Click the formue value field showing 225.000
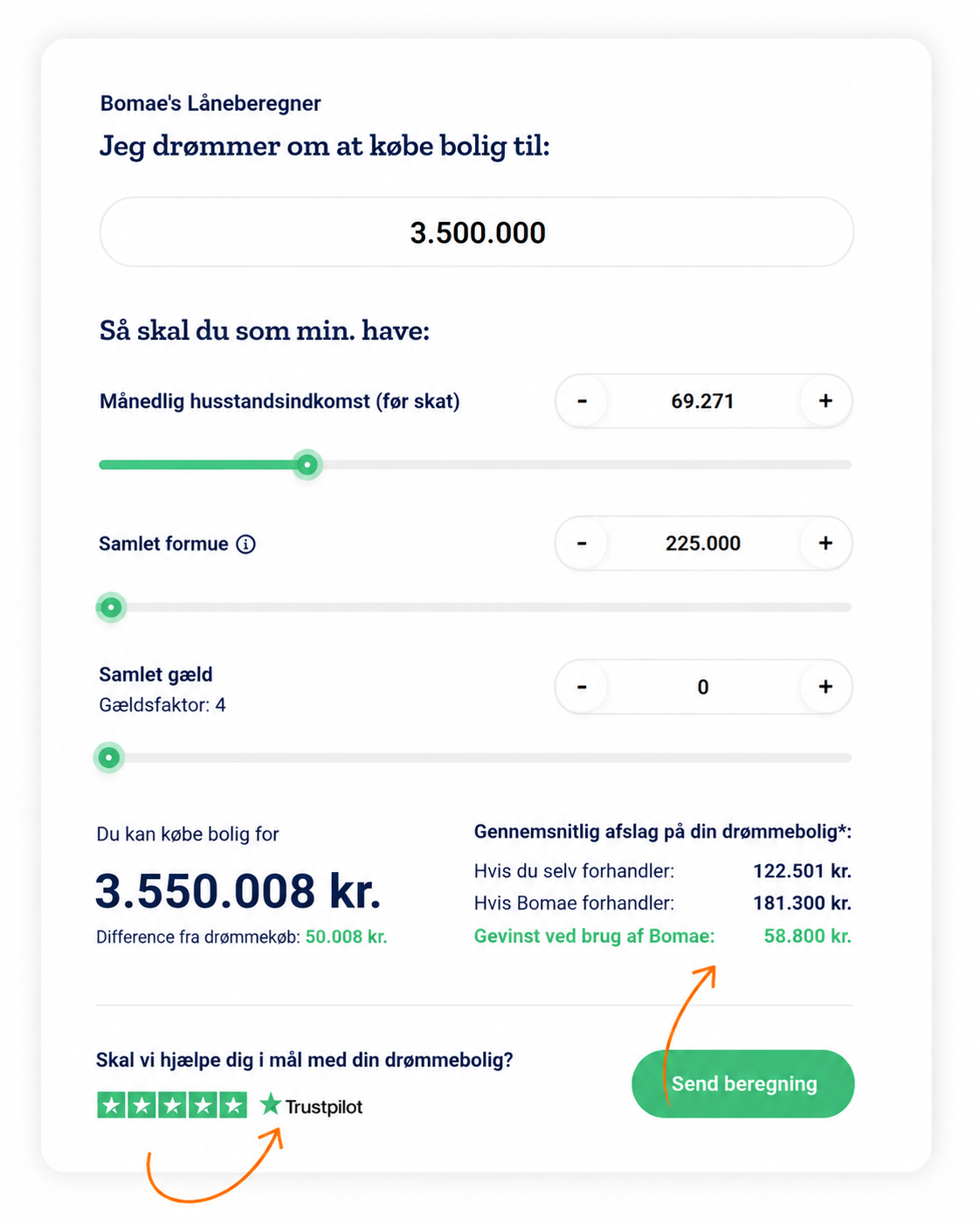980x1225 pixels. (x=703, y=543)
